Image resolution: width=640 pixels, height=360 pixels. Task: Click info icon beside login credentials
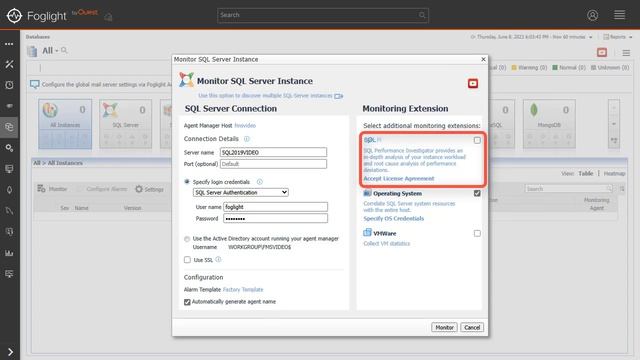click(x=260, y=182)
